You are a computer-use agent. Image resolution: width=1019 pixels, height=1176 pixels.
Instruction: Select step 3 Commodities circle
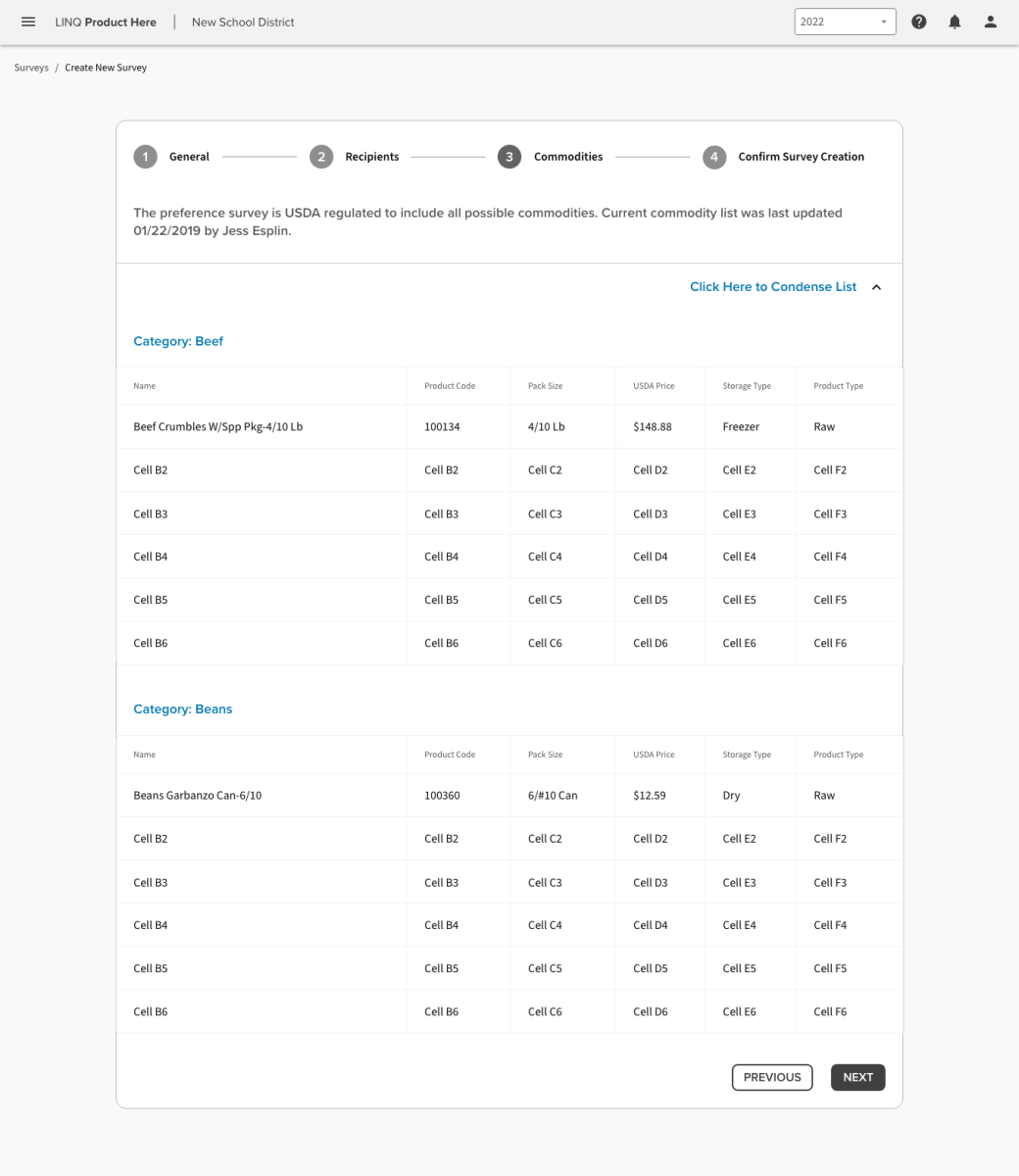[x=509, y=157]
